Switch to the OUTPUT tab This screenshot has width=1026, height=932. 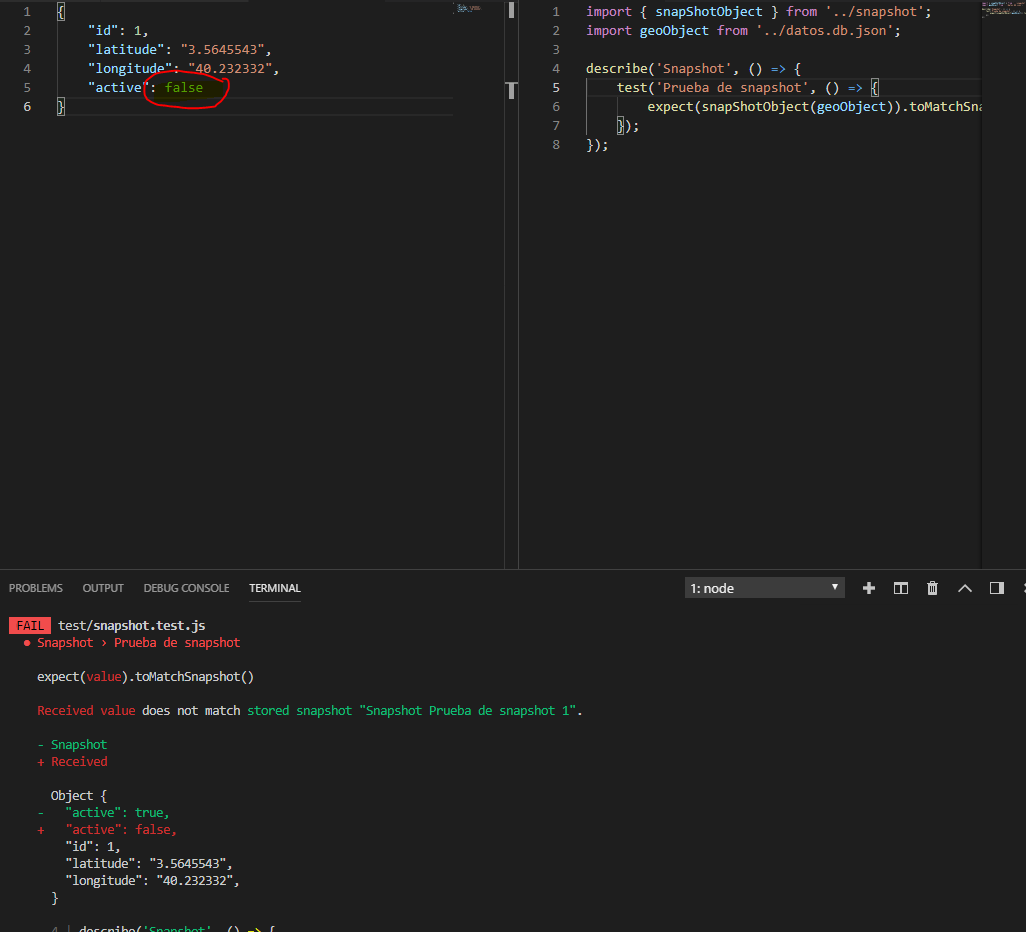click(x=103, y=588)
